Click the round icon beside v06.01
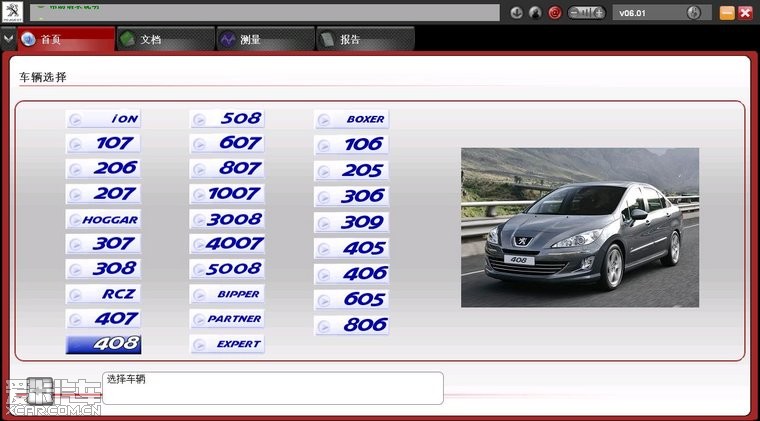 pos(694,13)
